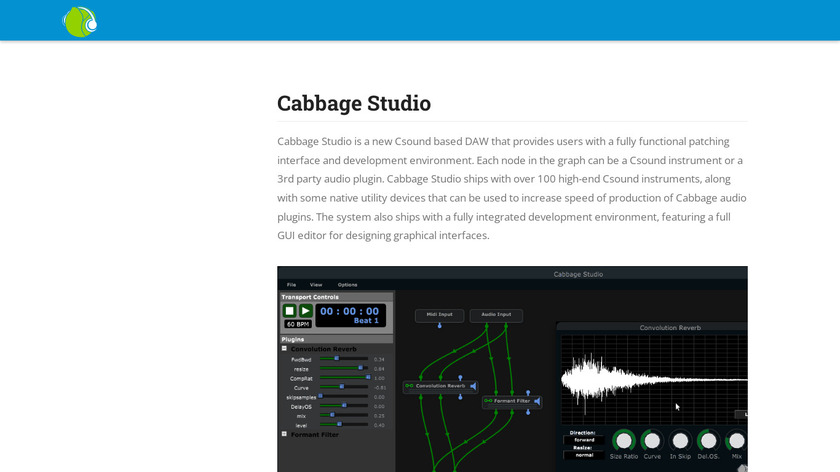Click the Play button in Transport Controls
The image size is (840, 472).
tap(305, 311)
